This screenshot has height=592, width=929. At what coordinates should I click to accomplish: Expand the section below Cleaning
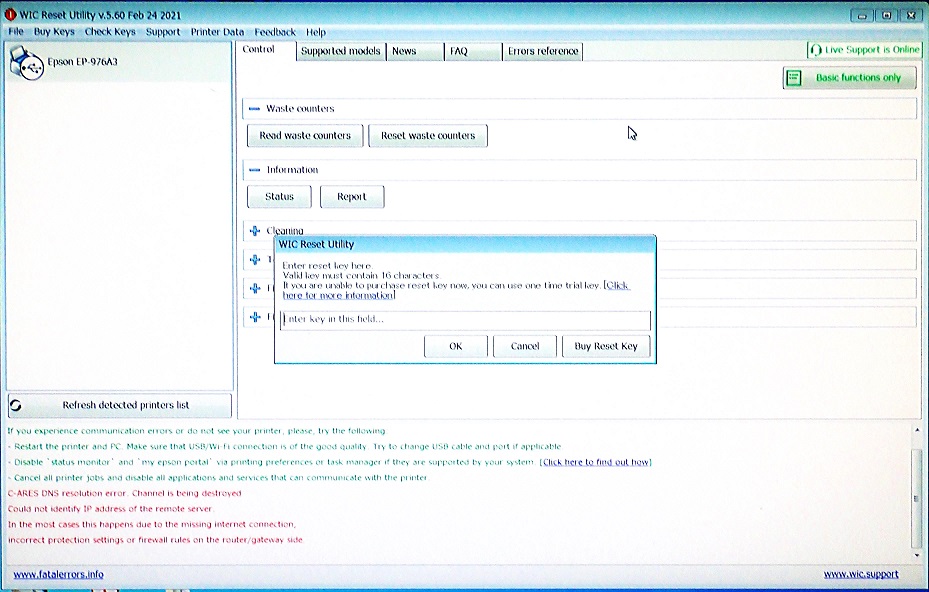pyautogui.click(x=255, y=260)
